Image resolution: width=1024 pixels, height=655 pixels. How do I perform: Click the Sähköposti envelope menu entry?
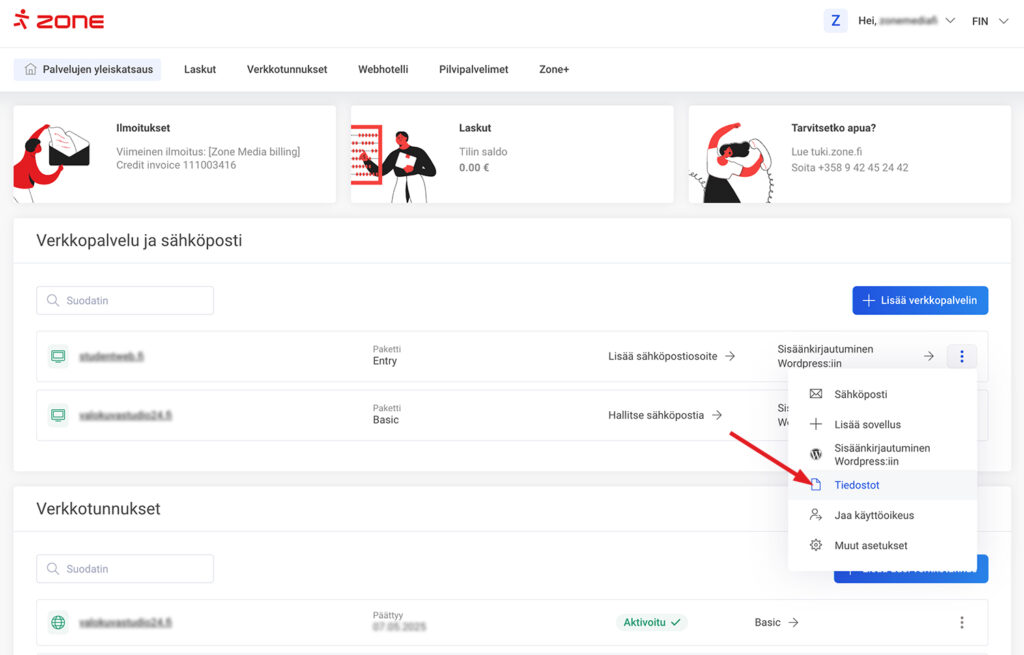860,394
